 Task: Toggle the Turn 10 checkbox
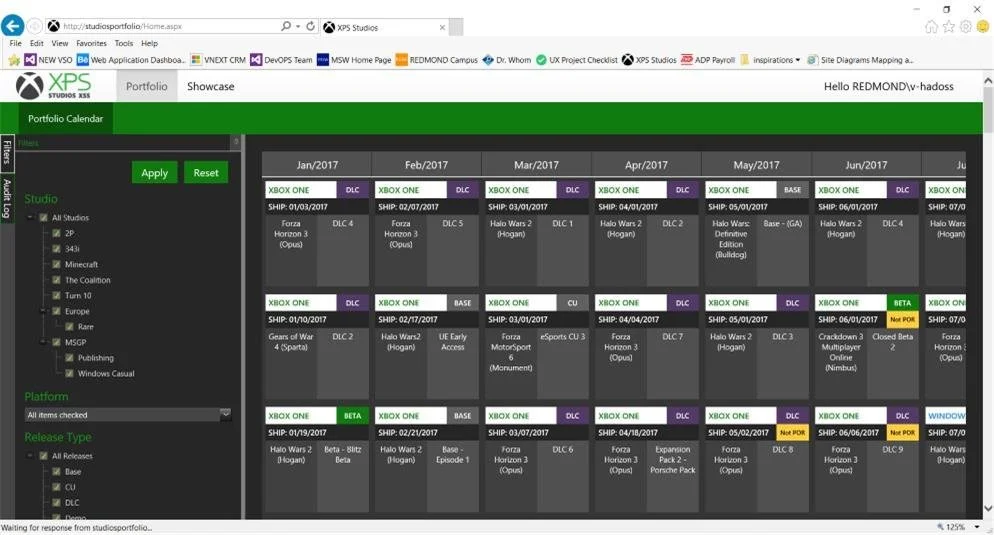[56, 295]
